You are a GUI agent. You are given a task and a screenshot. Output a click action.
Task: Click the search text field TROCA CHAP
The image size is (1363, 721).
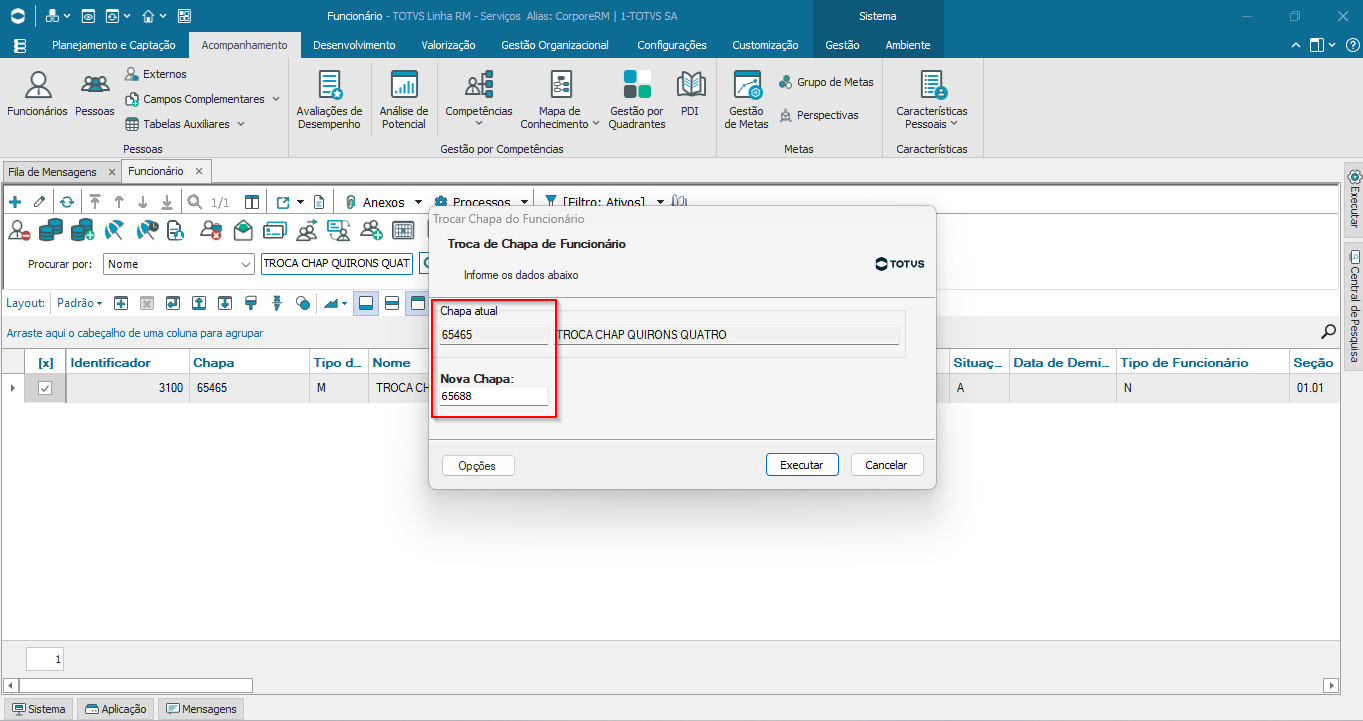click(337, 264)
